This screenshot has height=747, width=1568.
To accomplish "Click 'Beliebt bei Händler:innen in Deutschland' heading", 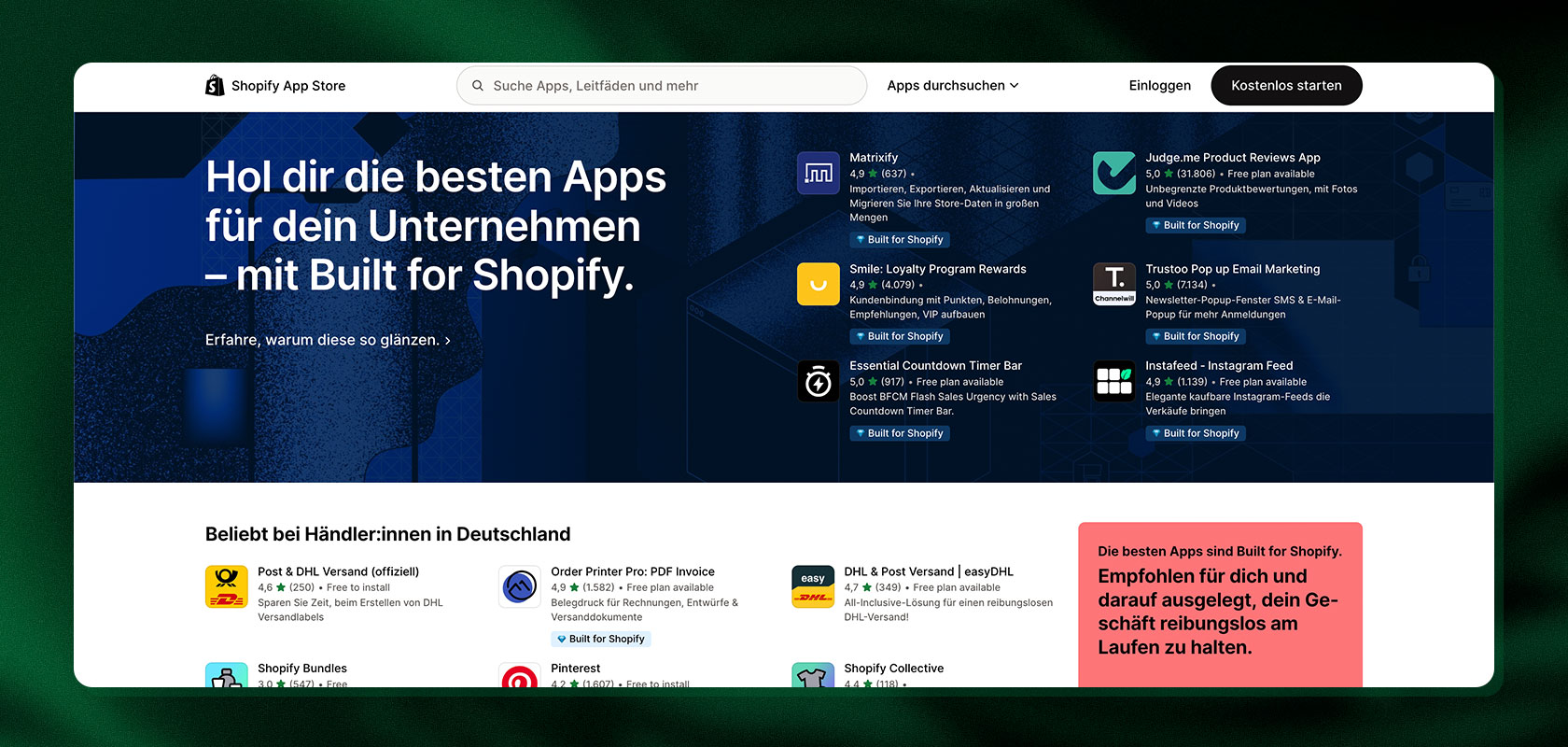I will pyautogui.click(x=387, y=534).
